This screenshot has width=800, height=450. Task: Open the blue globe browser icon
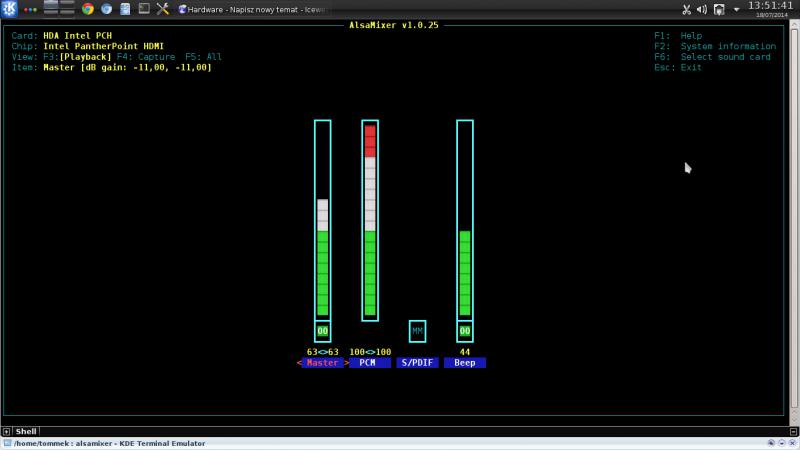coord(106,9)
